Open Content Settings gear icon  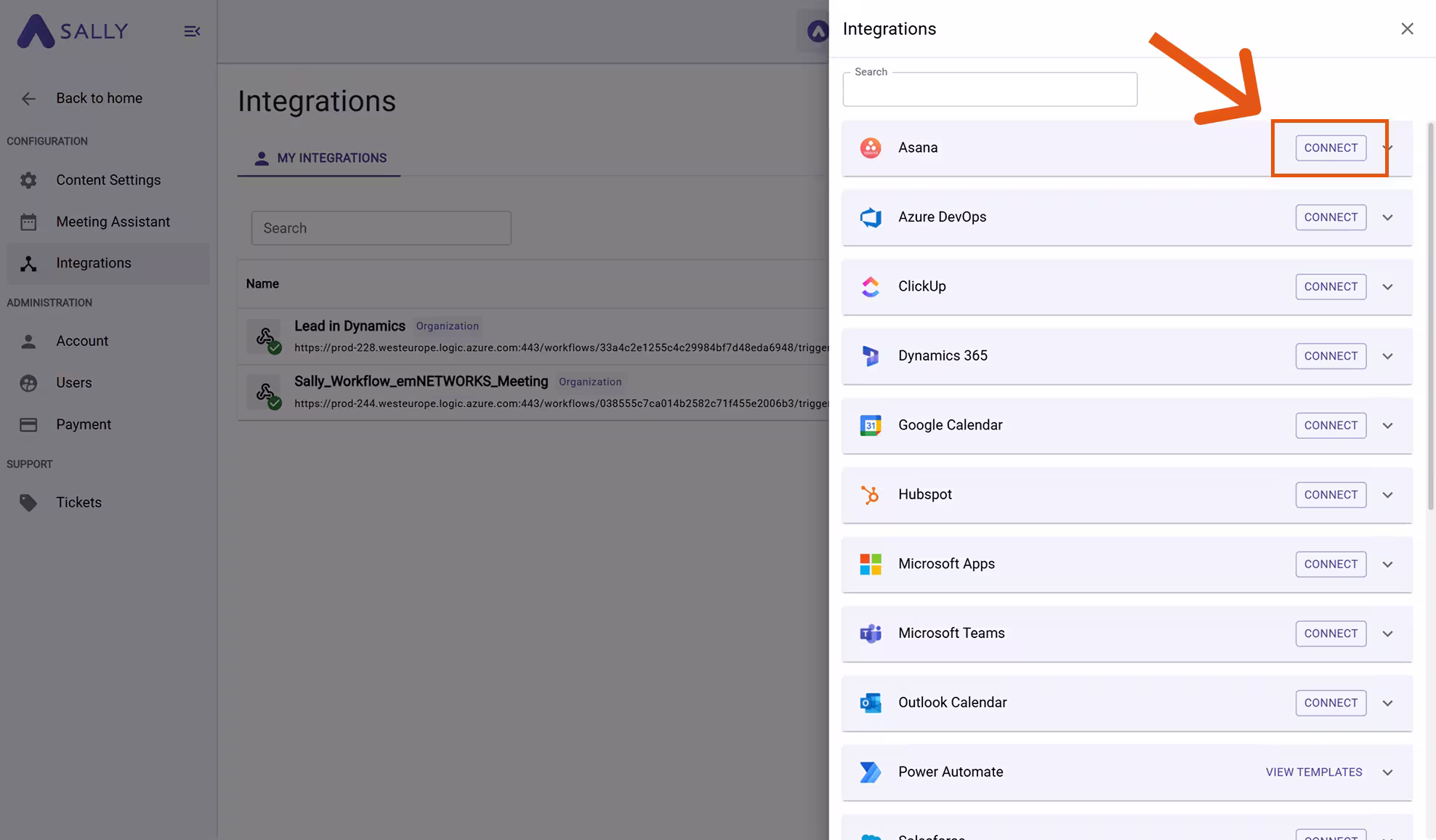28,180
